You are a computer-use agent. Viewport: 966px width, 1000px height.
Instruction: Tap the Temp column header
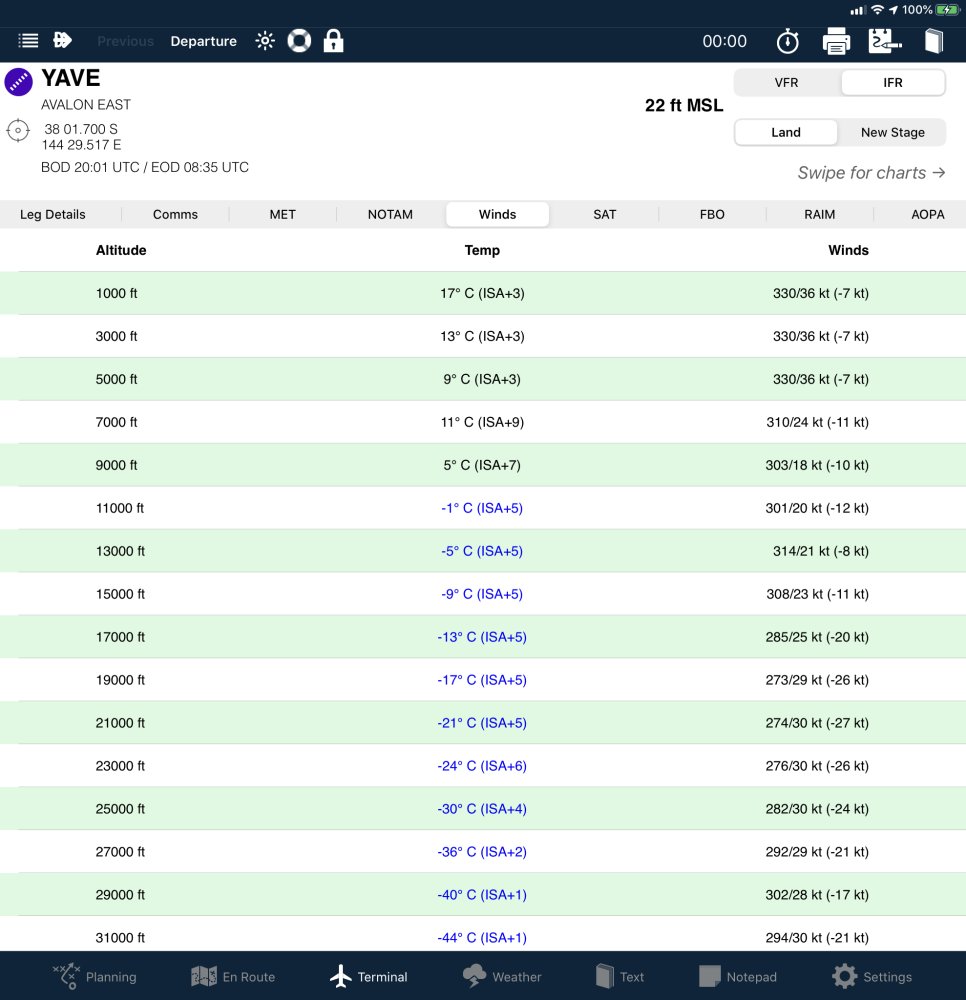[482, 250]
